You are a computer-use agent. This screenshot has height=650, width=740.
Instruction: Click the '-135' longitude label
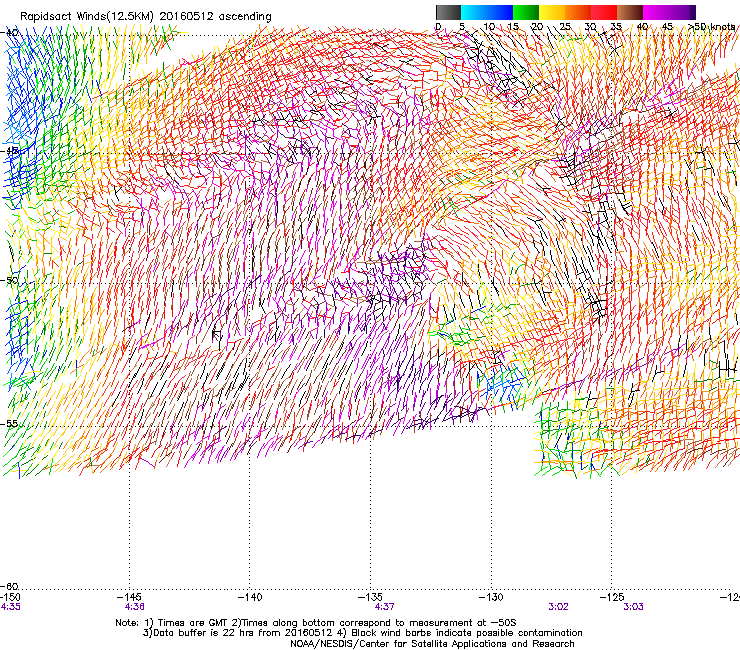coord(370,597)
